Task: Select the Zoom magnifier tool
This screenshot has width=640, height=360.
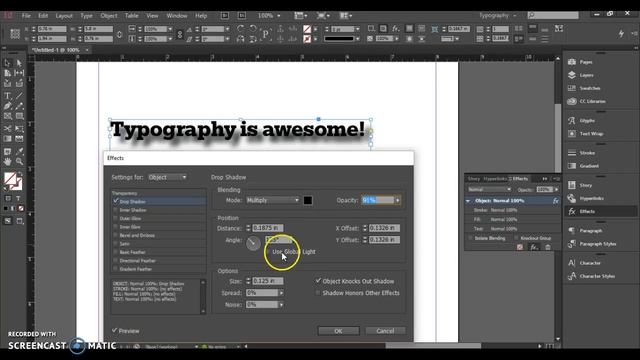Action: pyautogui.click(x=19, y=162)
